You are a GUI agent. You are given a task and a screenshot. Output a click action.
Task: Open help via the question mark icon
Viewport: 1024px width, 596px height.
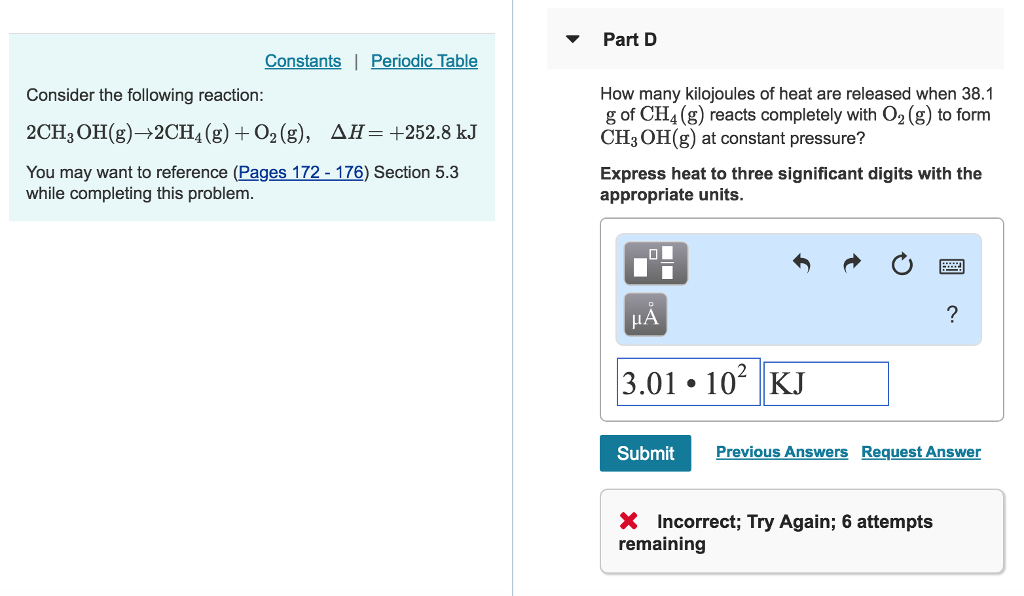click(951, 314)
